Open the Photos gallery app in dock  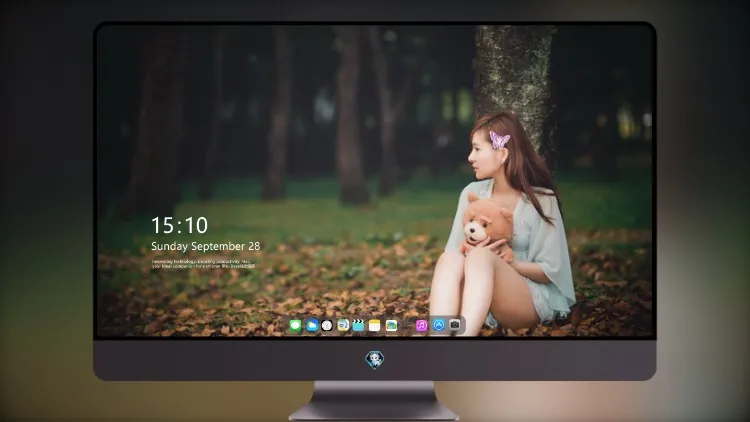(x=391, y=326)
